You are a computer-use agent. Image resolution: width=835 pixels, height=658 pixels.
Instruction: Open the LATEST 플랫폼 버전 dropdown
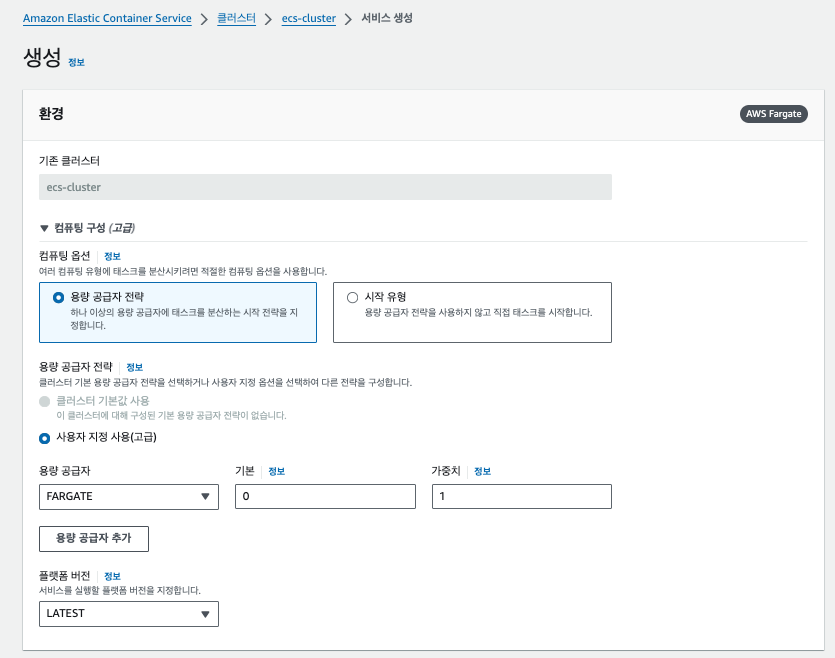(x=129, y=613)
